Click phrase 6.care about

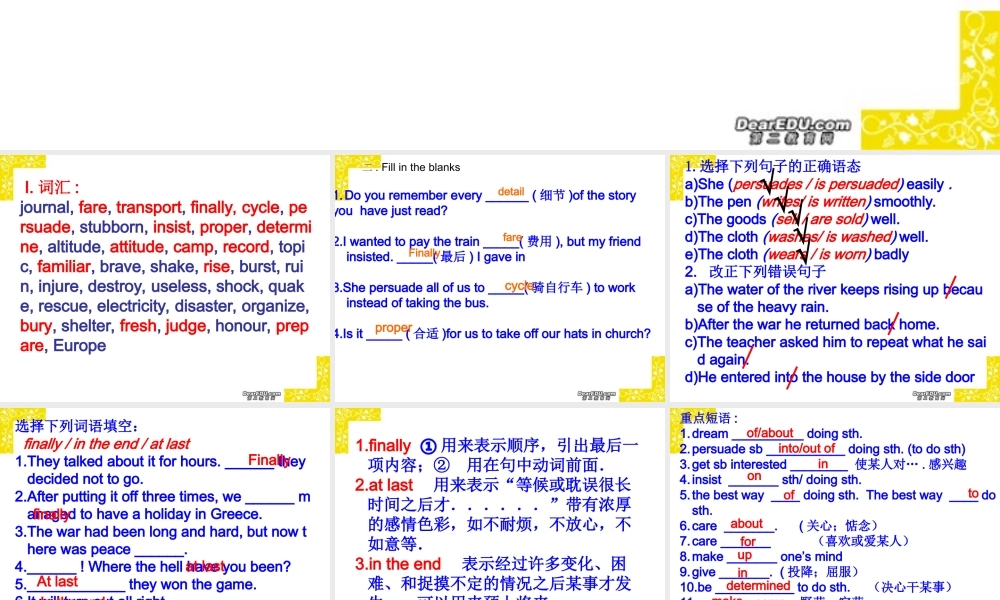click(778, 525)
